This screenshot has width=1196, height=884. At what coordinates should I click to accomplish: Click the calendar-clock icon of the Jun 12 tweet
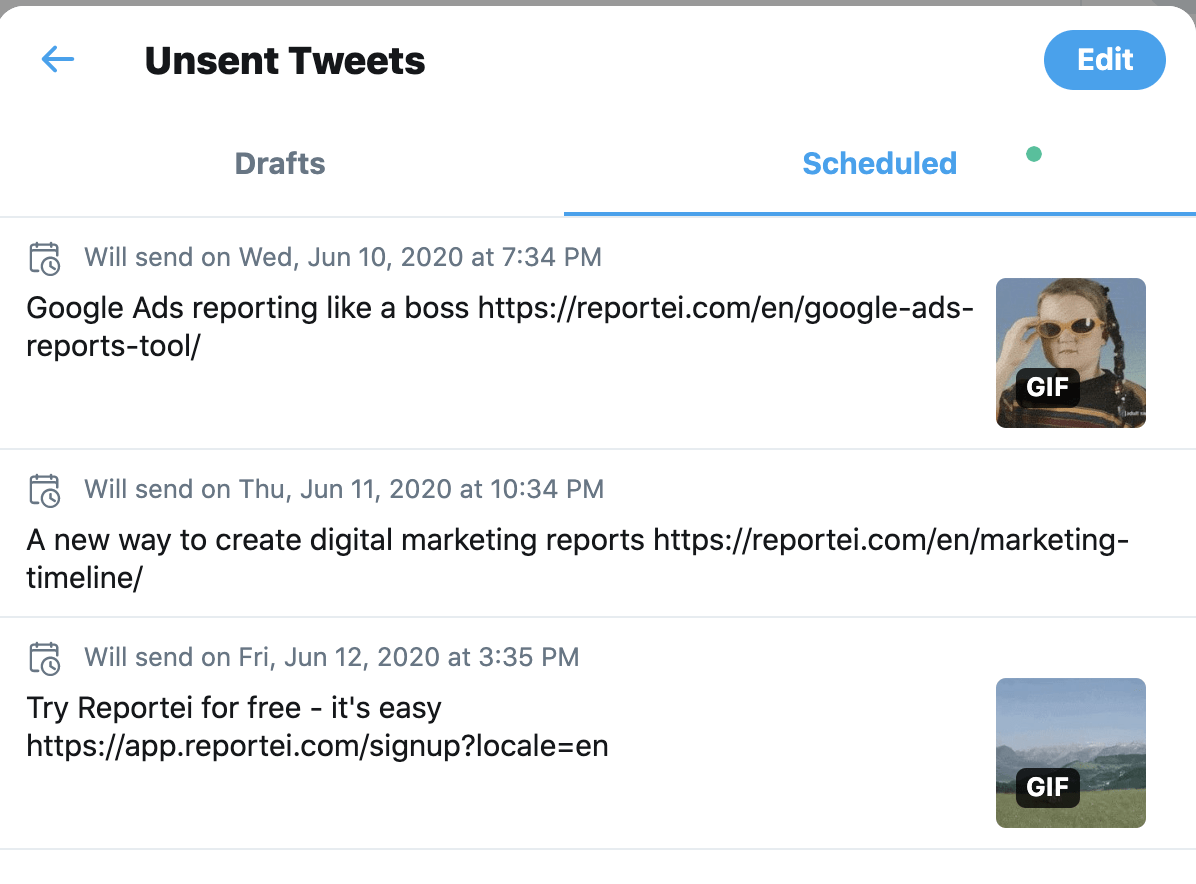(x=45, y=657)
